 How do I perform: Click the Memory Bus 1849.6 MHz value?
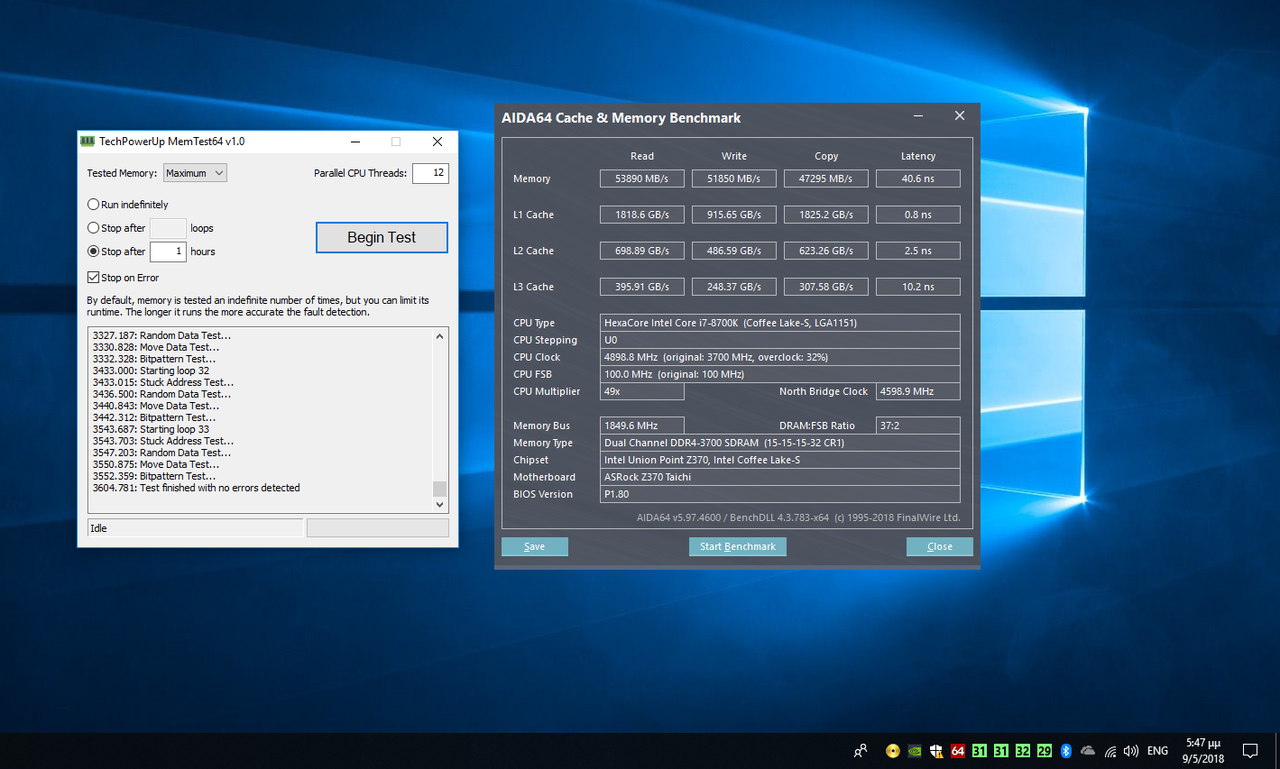642,426
